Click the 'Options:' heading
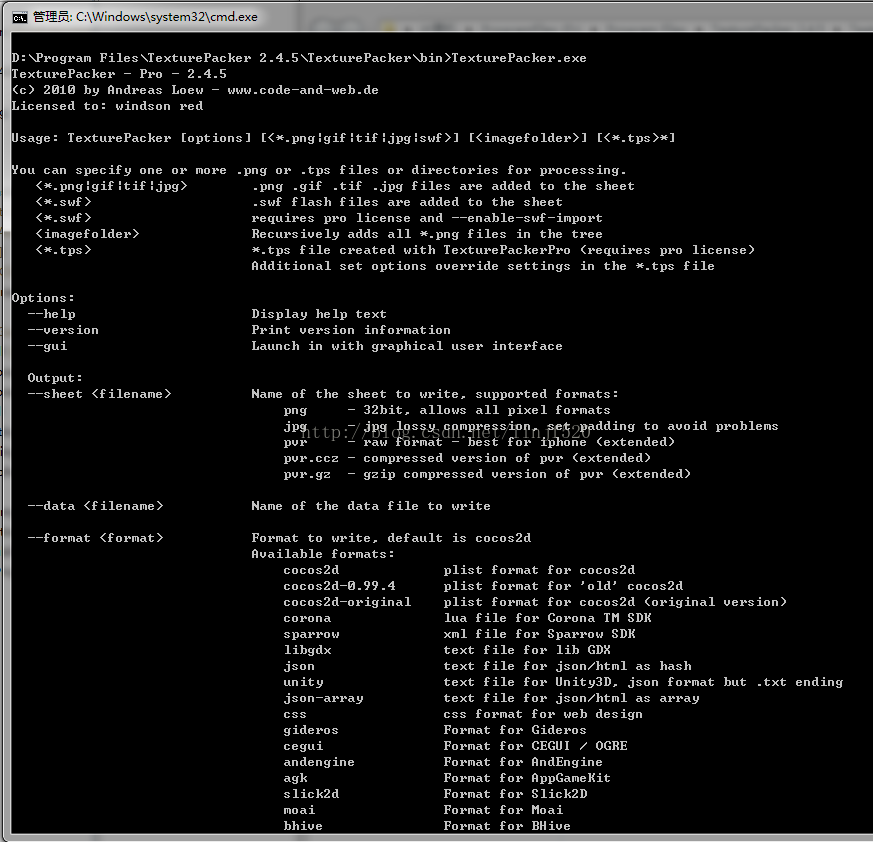The width and height of the screenshot is (873, 842). click(43, 298)
